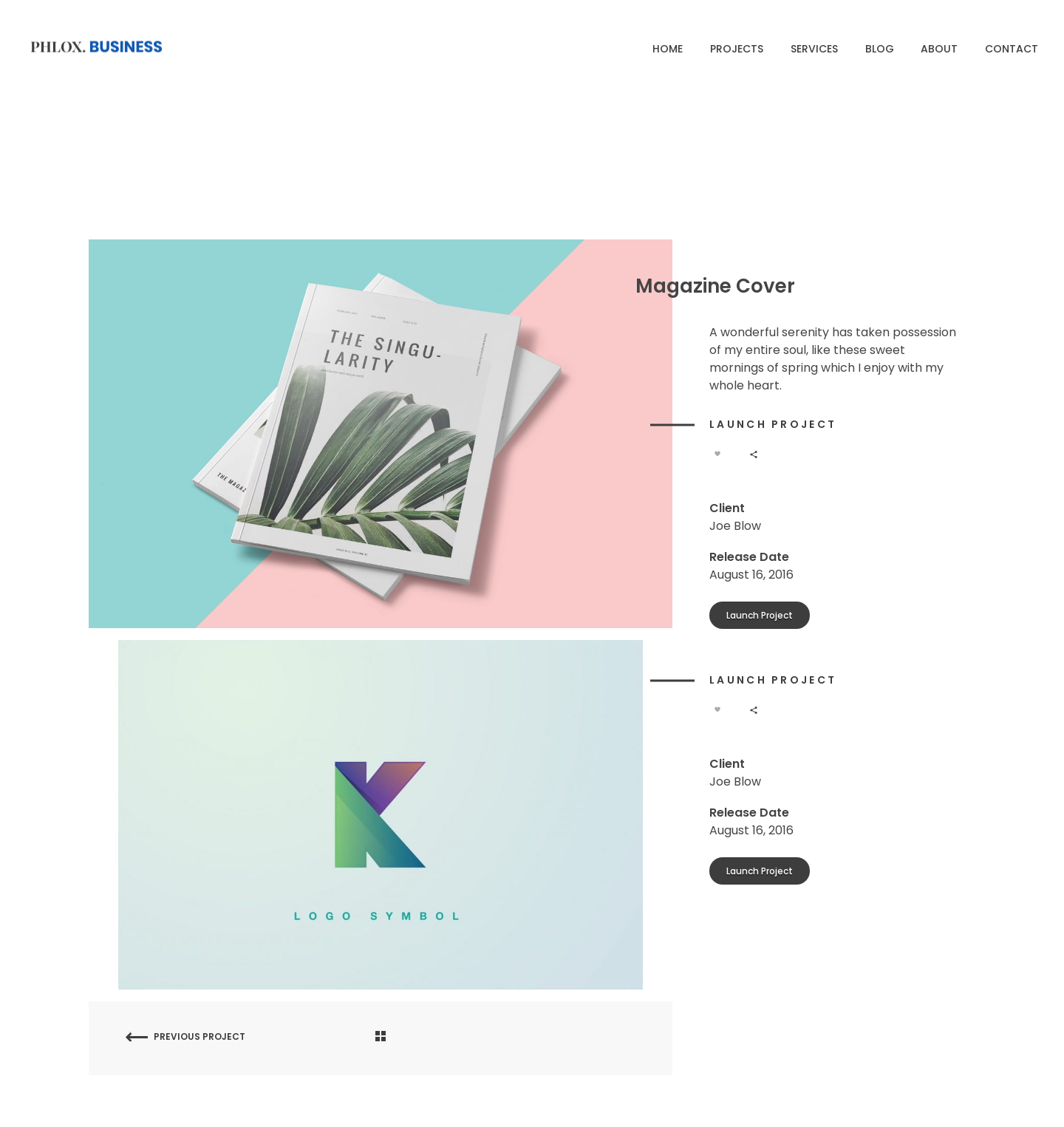Open the magazine cover image
The height and width of the screenshot is (1127, 1064).
click(381, 434)
